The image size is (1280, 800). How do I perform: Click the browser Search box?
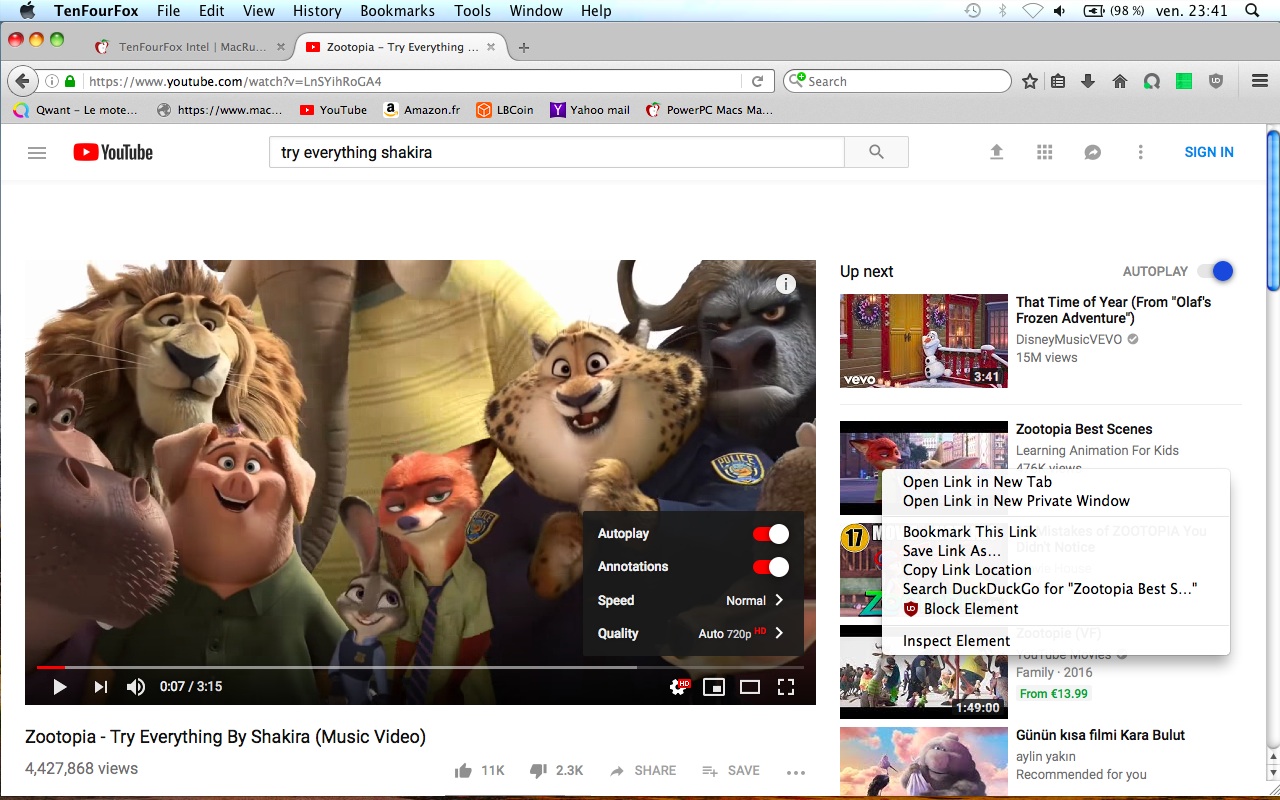click(x=897, y=81)
